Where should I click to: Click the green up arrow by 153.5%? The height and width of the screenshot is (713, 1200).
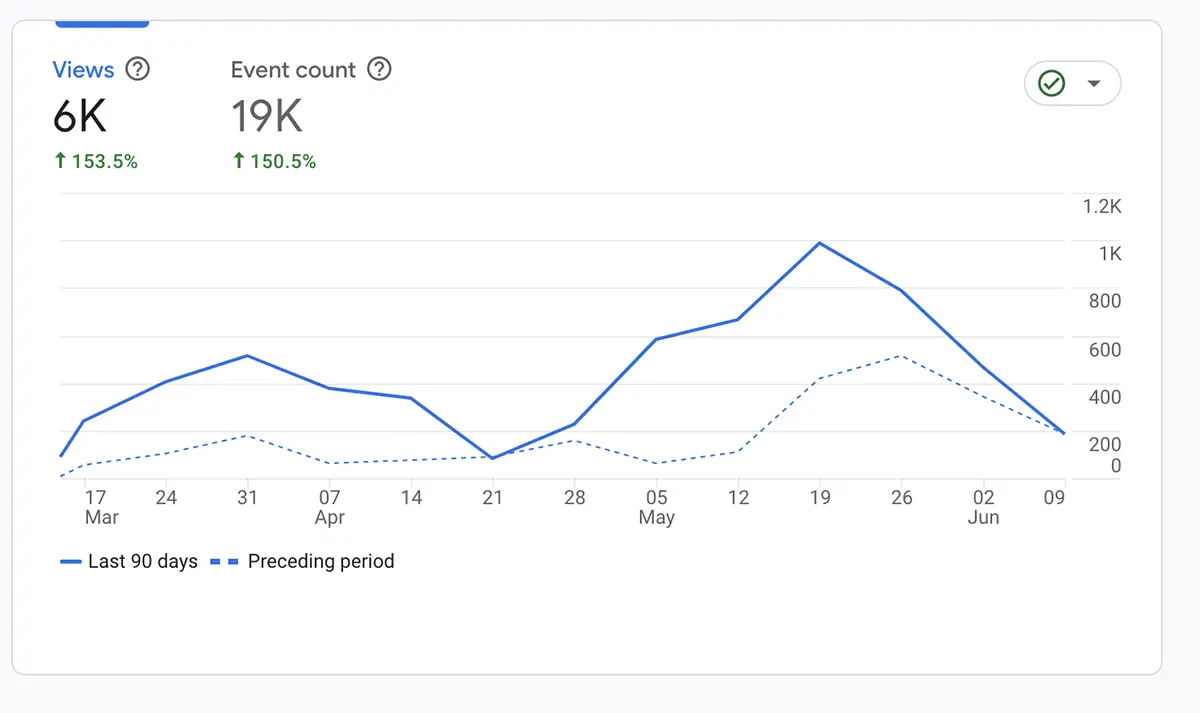click(60, 161)
